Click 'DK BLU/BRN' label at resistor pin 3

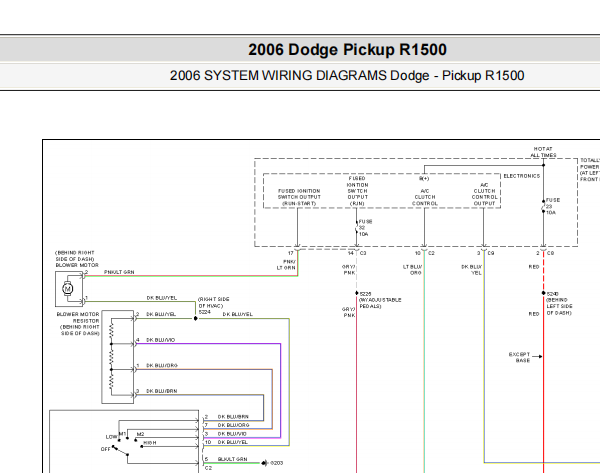coord(161,391)
